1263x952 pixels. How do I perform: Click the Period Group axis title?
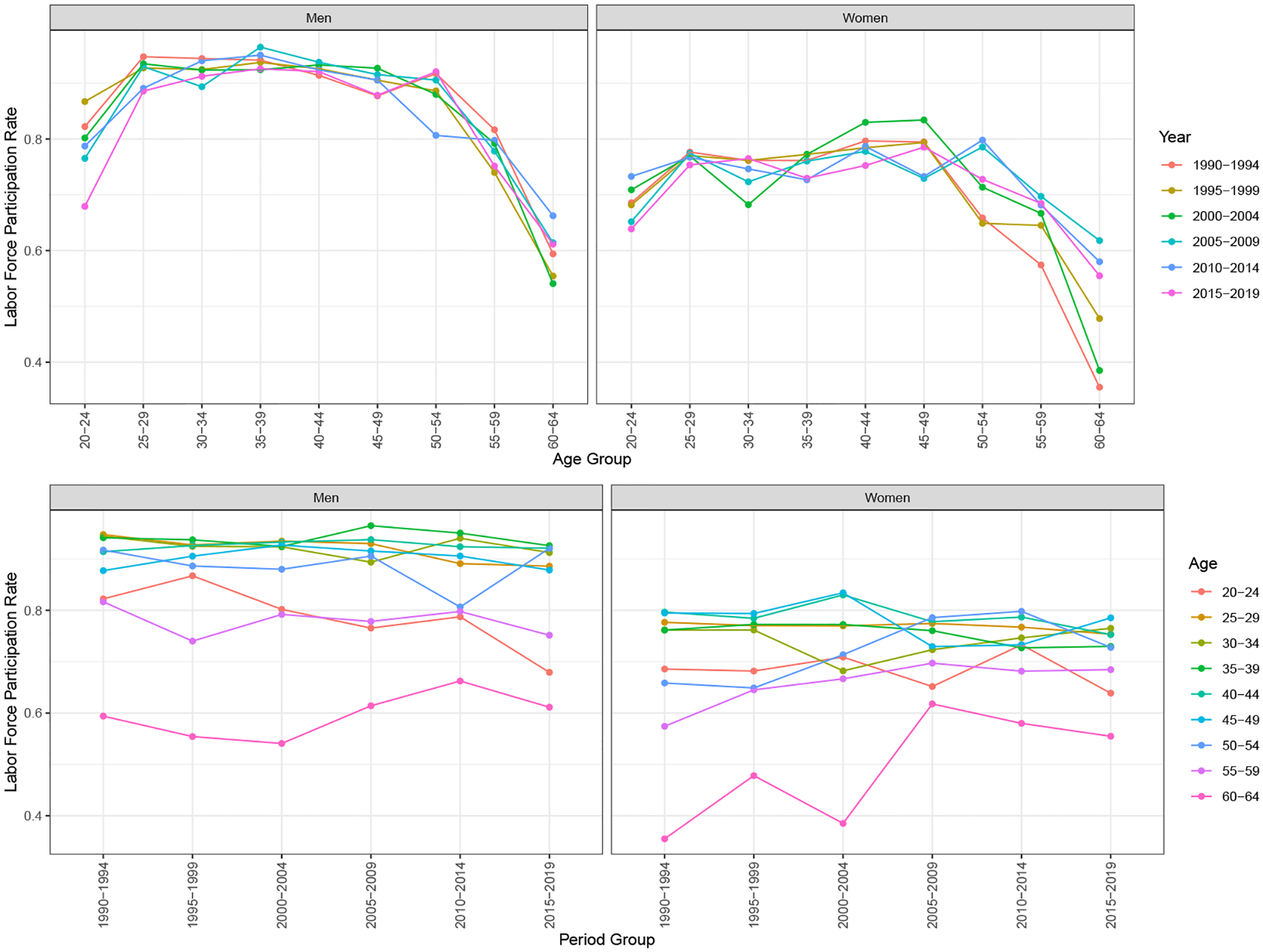point(606,940)
